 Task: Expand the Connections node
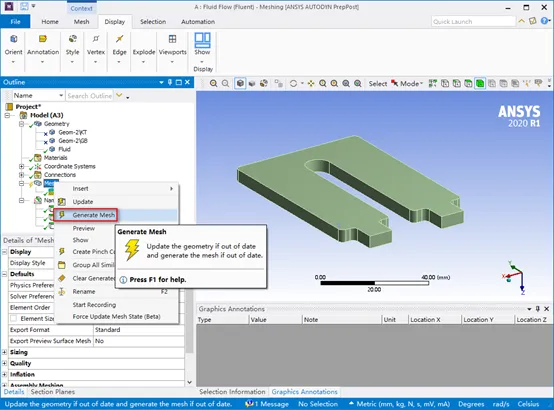click(x=22, y=175)
